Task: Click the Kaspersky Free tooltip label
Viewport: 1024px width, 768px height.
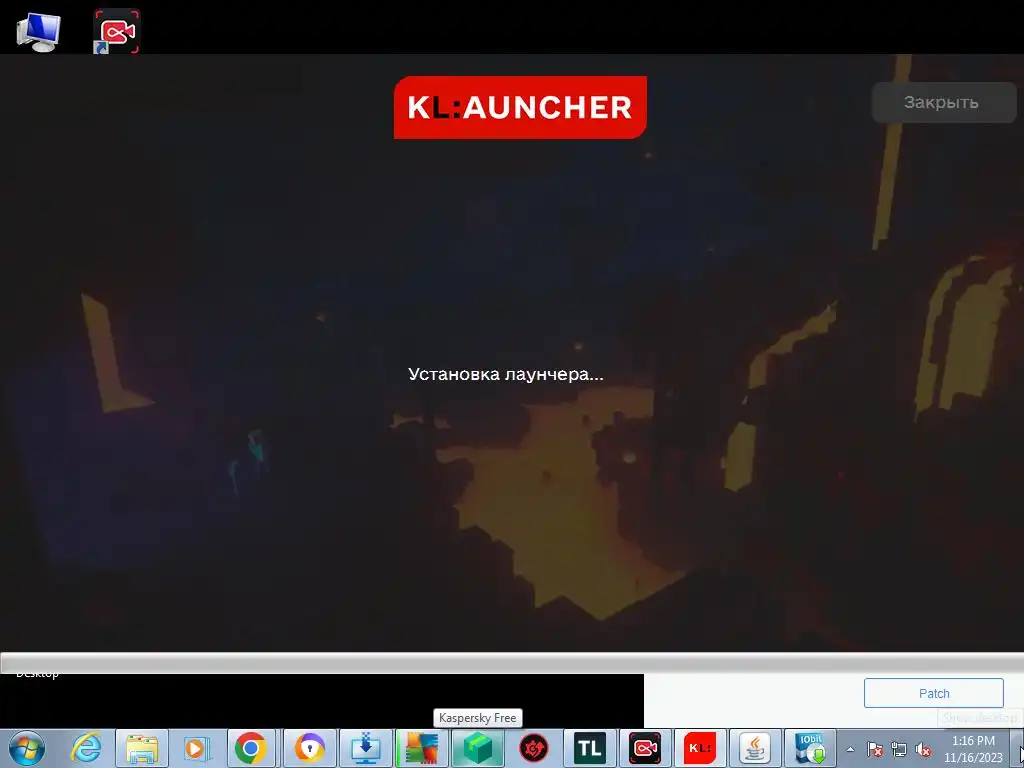Action: click(477, 718)
